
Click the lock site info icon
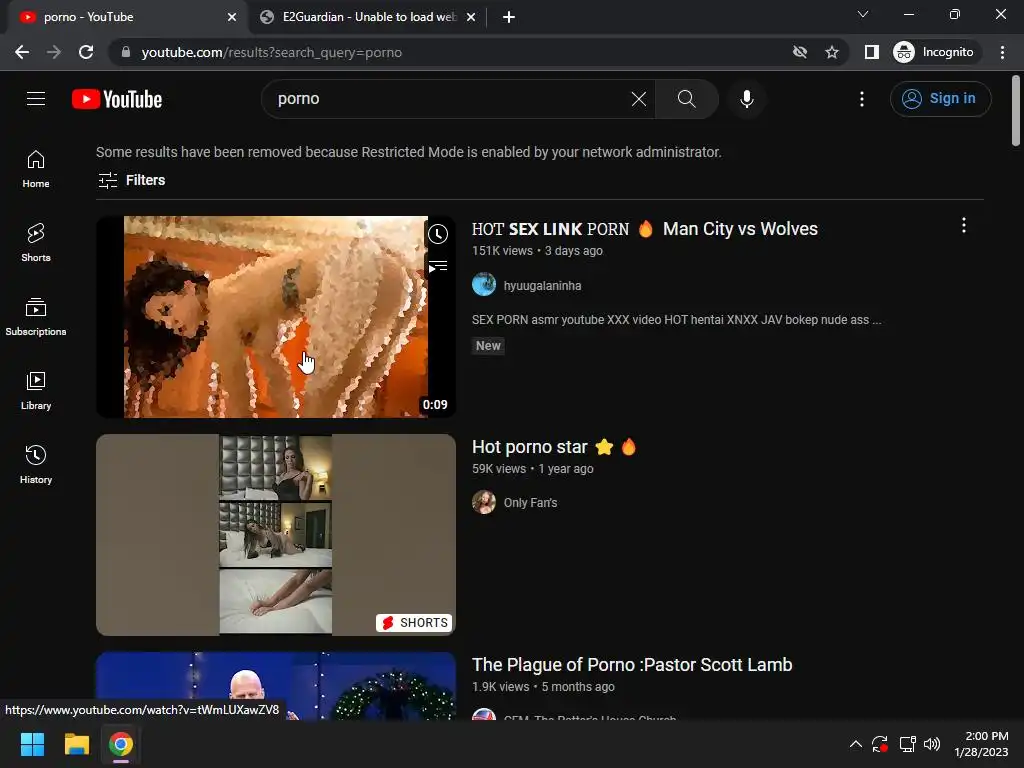pyautogui.click(x=126, y=52)
